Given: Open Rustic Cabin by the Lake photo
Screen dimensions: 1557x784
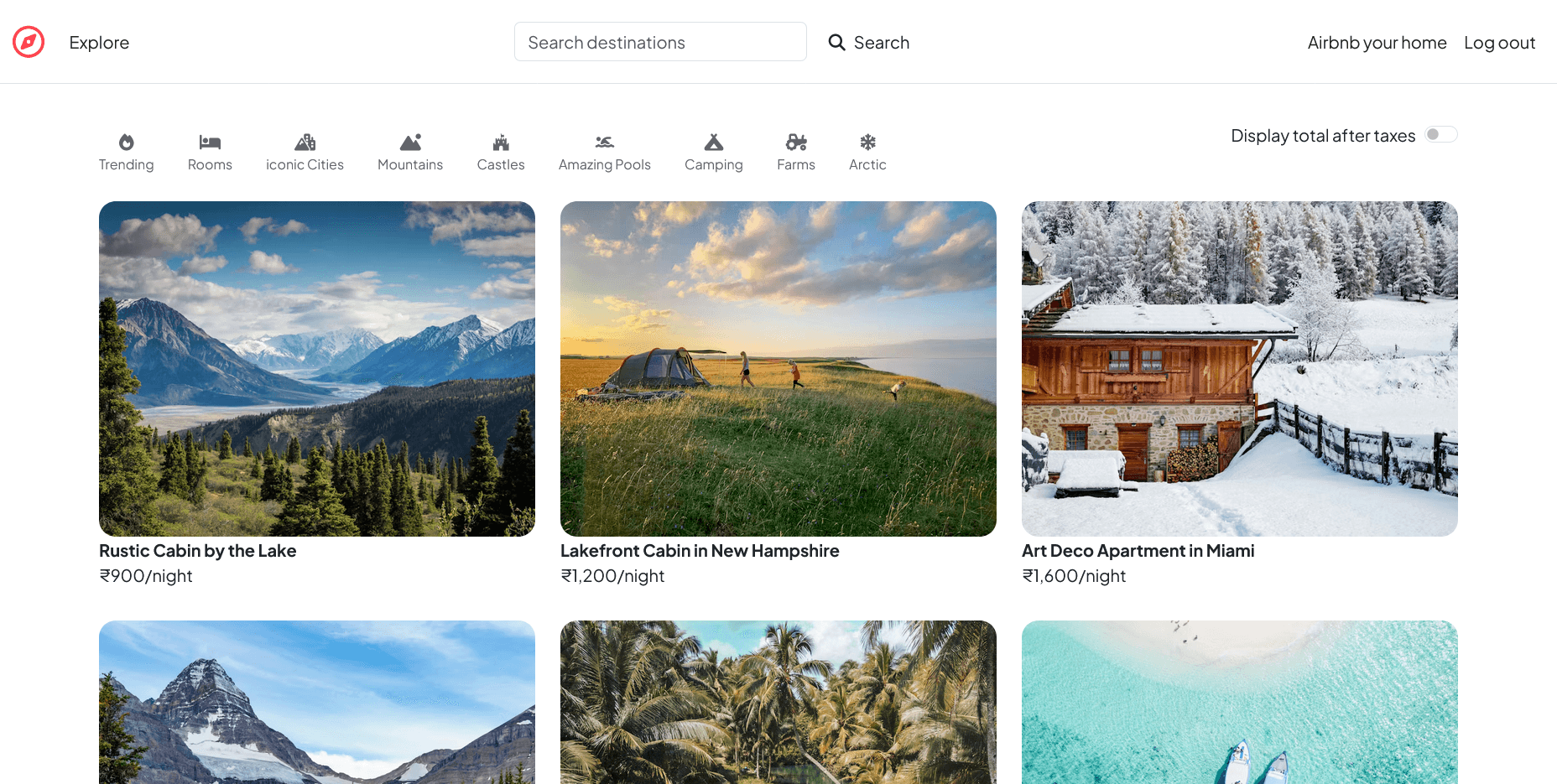Looking at the screenshot, I should [x=317, y=369].
